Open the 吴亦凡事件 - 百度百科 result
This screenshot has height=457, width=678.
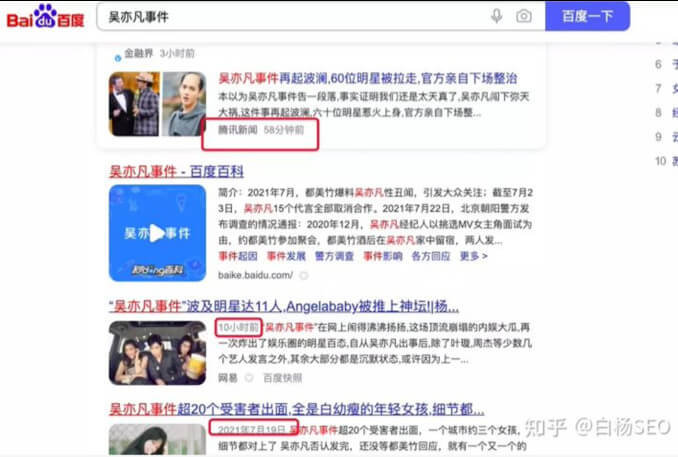[176, 172]
